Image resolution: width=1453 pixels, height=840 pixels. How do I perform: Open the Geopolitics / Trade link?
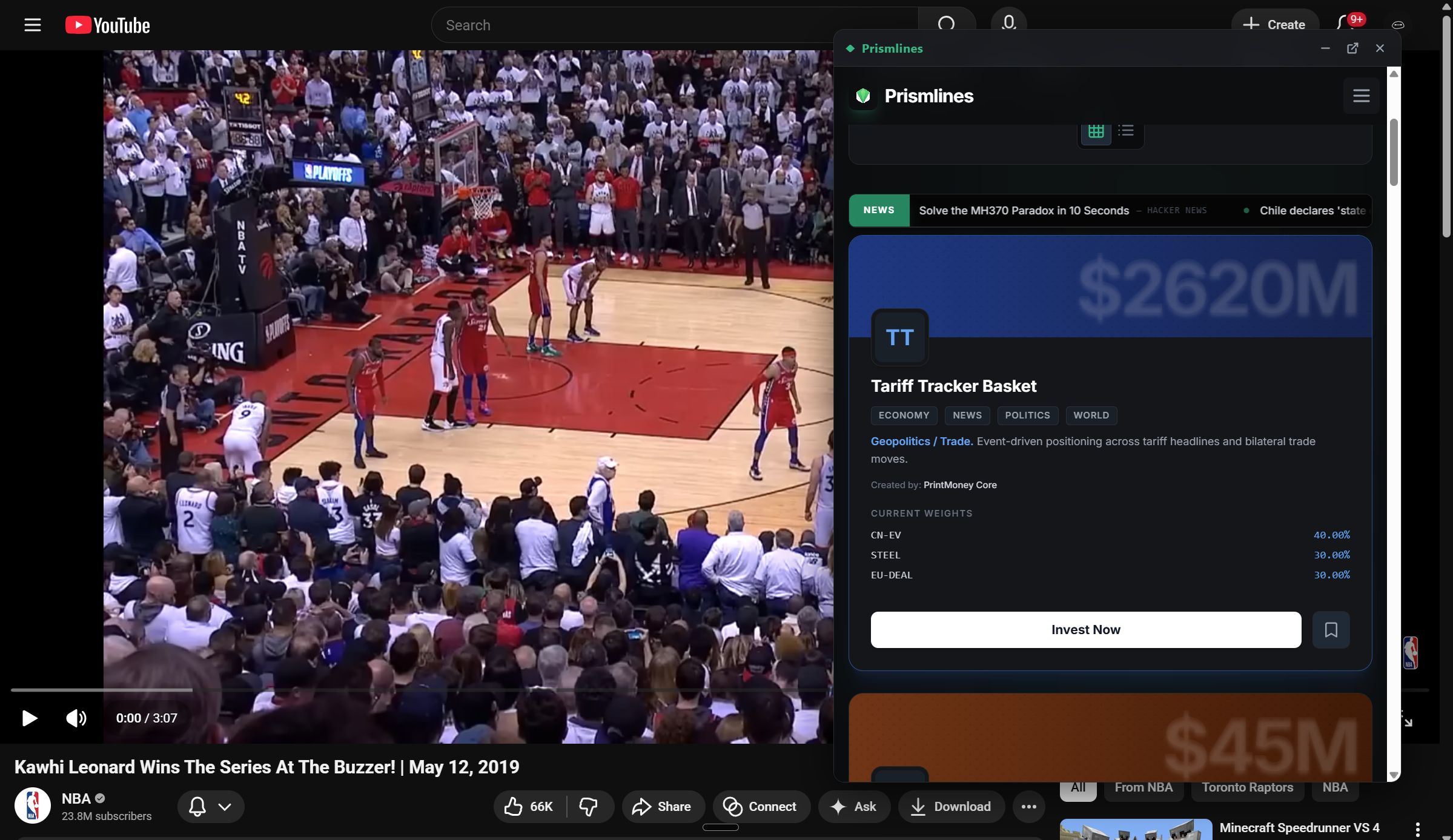click(x=921, y=441)
